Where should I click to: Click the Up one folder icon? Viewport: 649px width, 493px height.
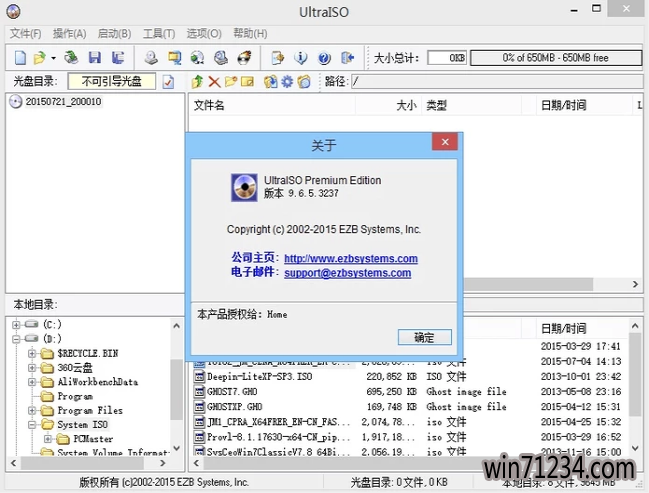tap(197, 82)
